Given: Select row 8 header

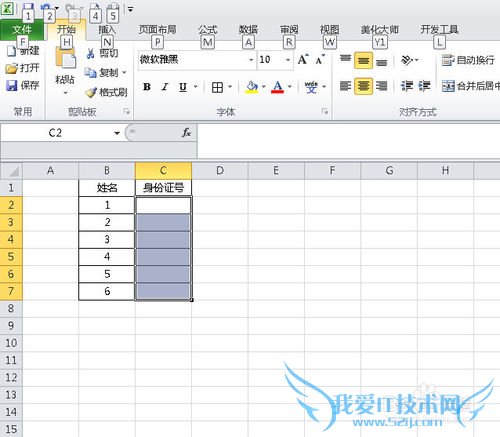Looking at the screenshot, I should tap(11, 308).
